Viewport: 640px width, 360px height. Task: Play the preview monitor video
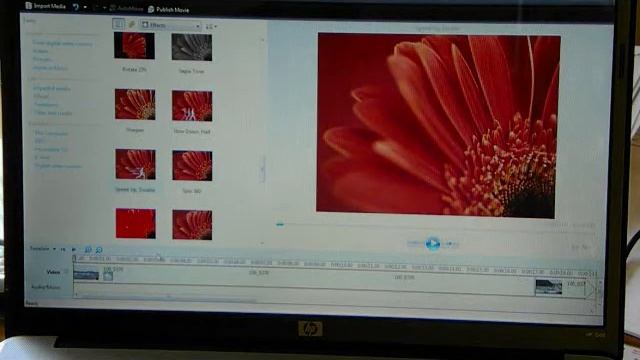[x=433, y=243]
